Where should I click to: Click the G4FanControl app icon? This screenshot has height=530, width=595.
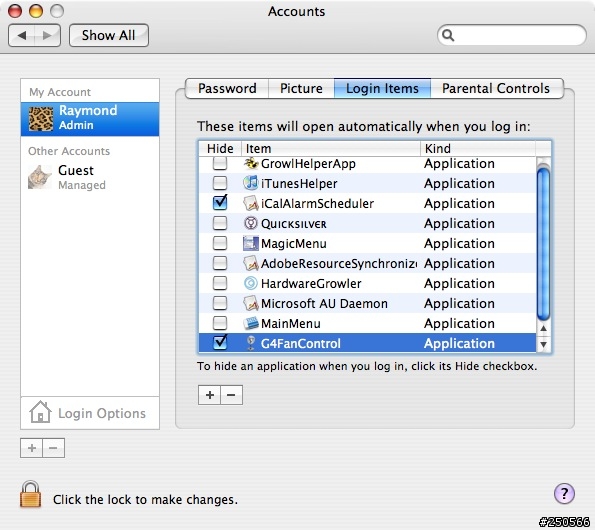pyautogui.click(x=251, y=343)
